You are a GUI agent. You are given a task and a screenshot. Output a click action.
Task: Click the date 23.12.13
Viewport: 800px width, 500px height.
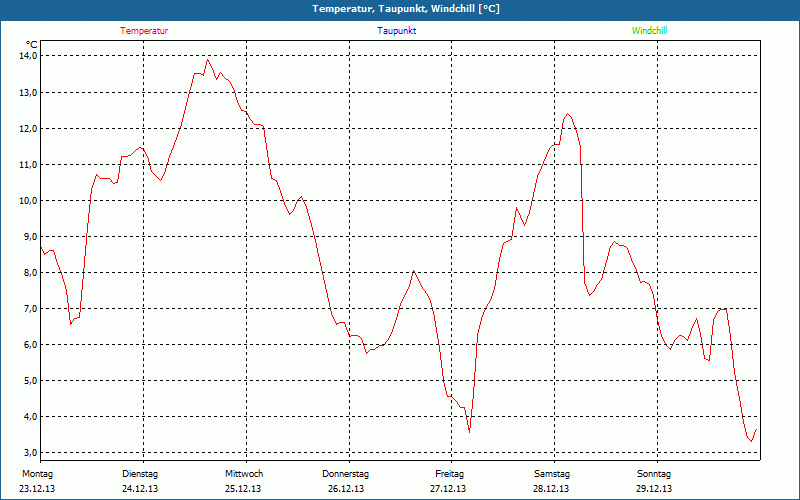[x=37, y=489]
